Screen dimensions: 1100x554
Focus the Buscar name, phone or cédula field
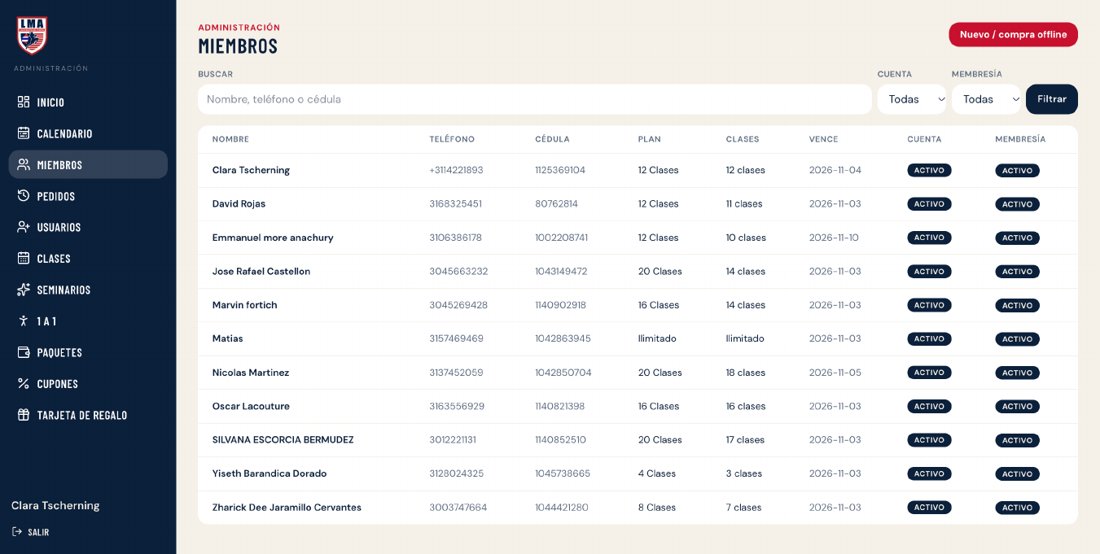coord(535,99)
